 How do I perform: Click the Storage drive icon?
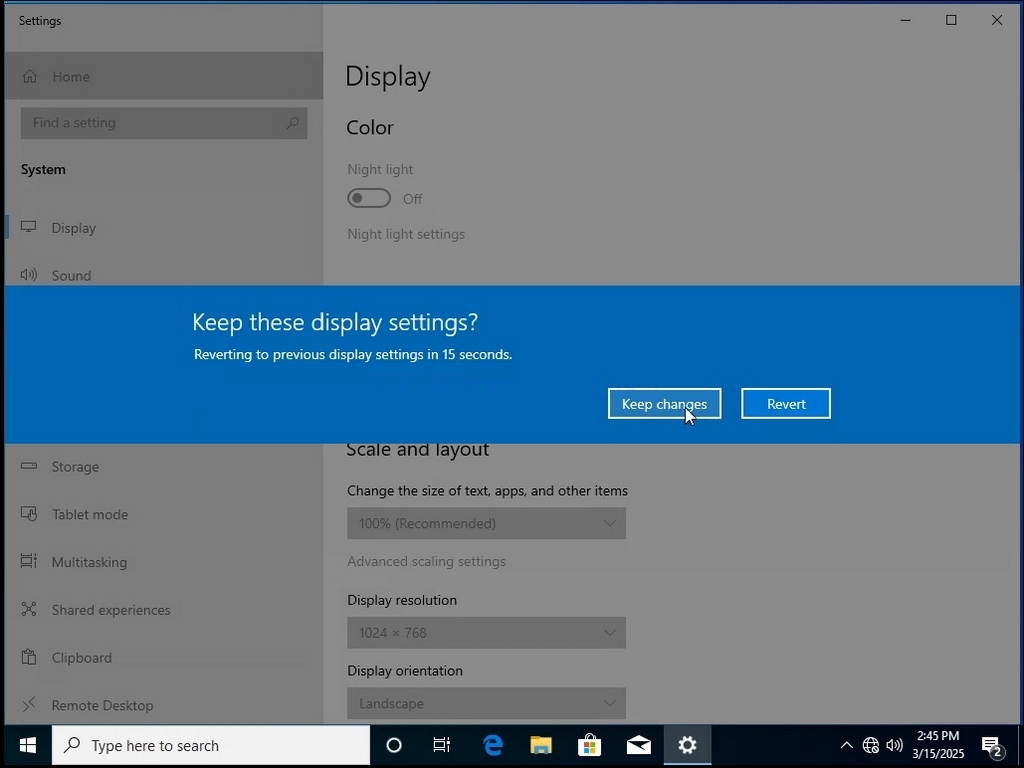click(29, 466)
